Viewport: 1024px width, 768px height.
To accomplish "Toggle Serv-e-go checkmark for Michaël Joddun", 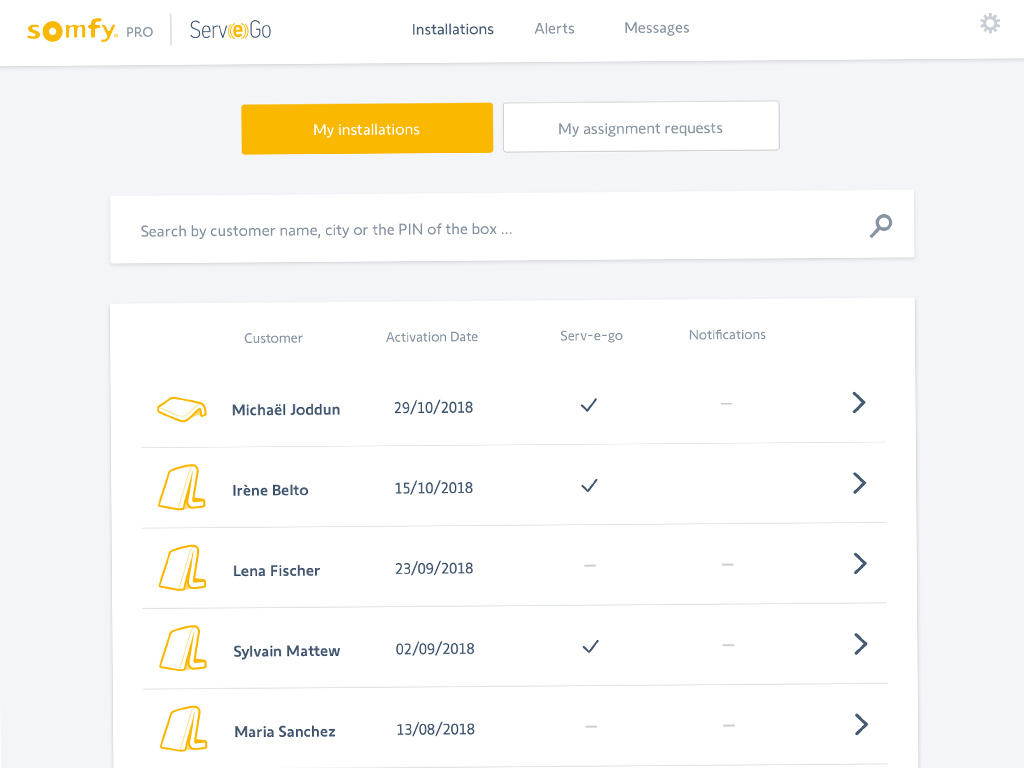I will (589, 405).
